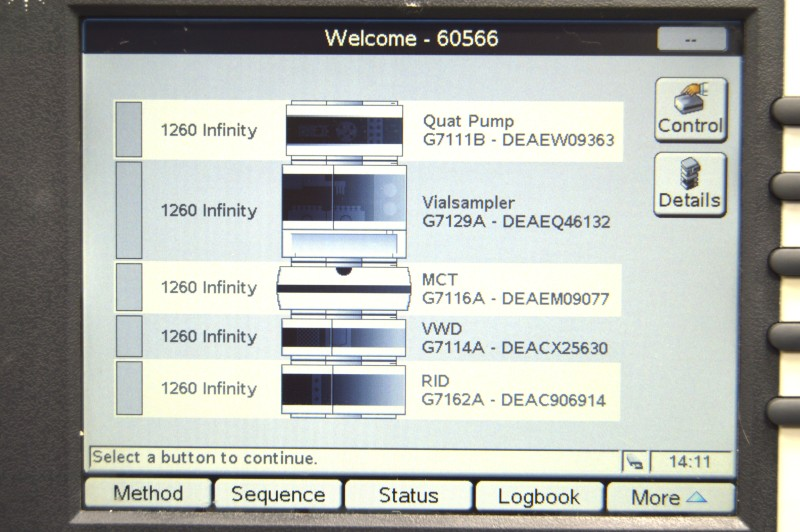Click the Vialsampler status indicator box
This screenshot has height=532, width=800.
tap(129, 210)
